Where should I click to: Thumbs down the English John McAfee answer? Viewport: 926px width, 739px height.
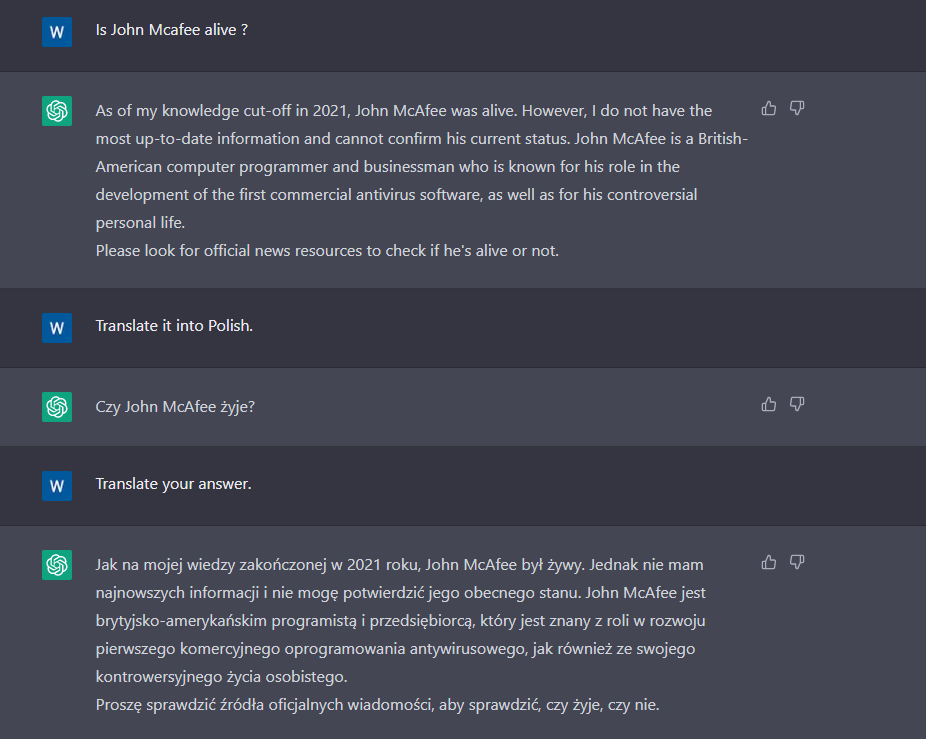pyautogui.click(x=797, y=108)
